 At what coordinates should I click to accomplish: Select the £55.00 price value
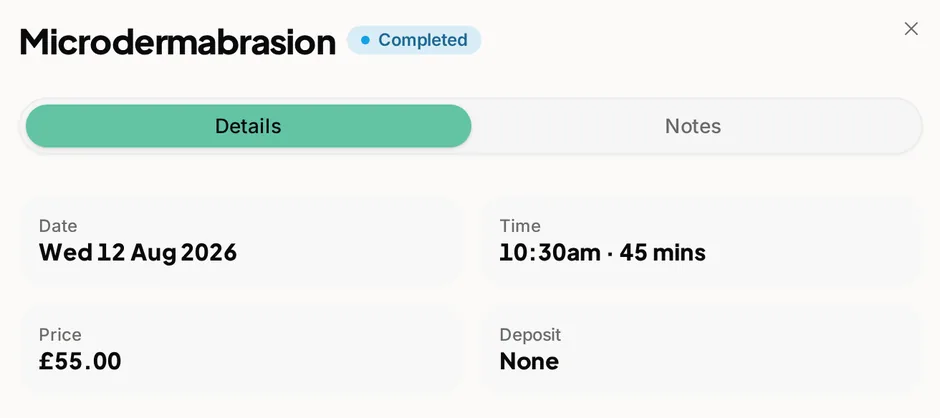click(x=80, y=361)
